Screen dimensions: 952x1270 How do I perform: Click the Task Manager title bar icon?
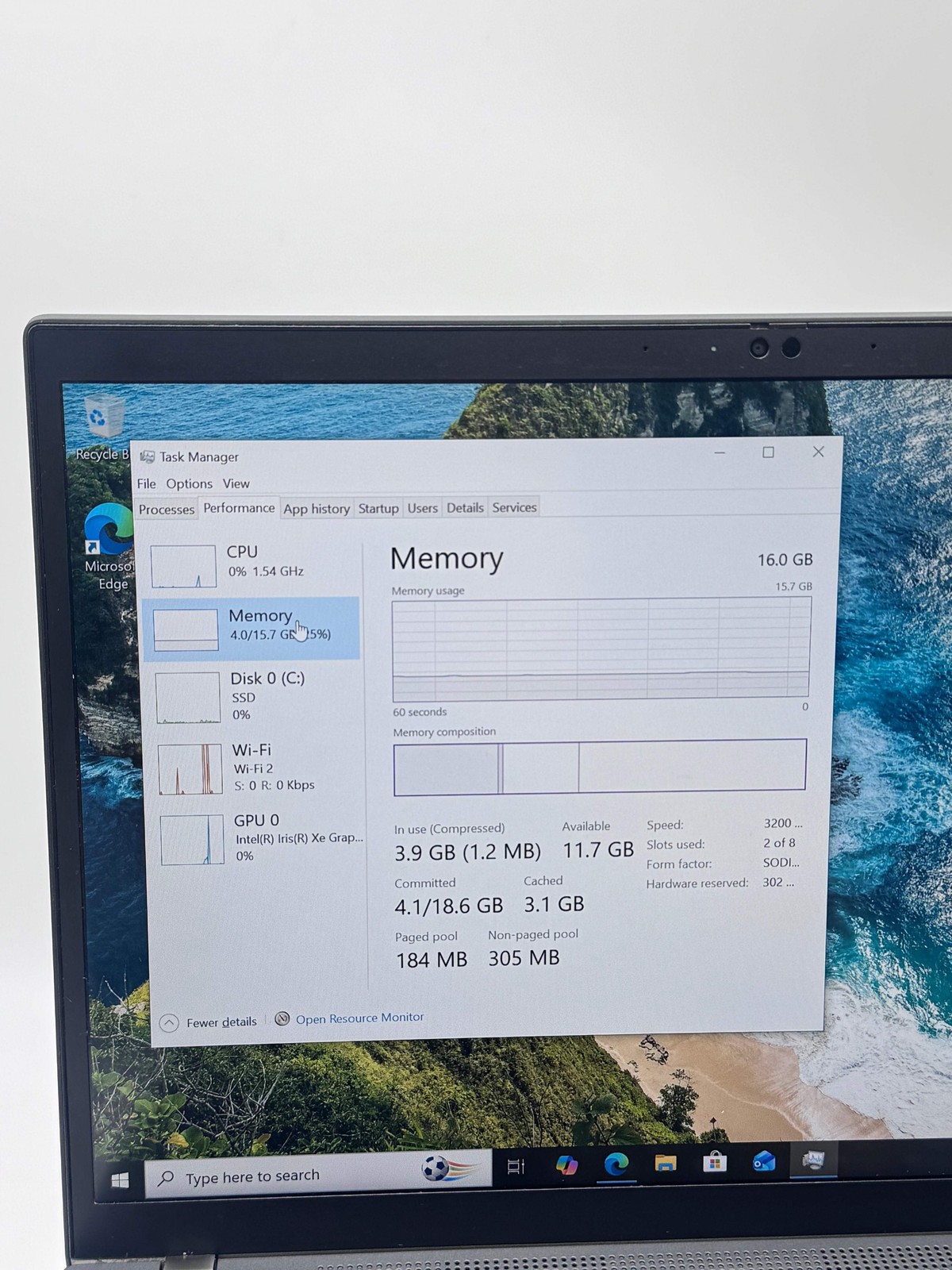[x=147, y=456]
